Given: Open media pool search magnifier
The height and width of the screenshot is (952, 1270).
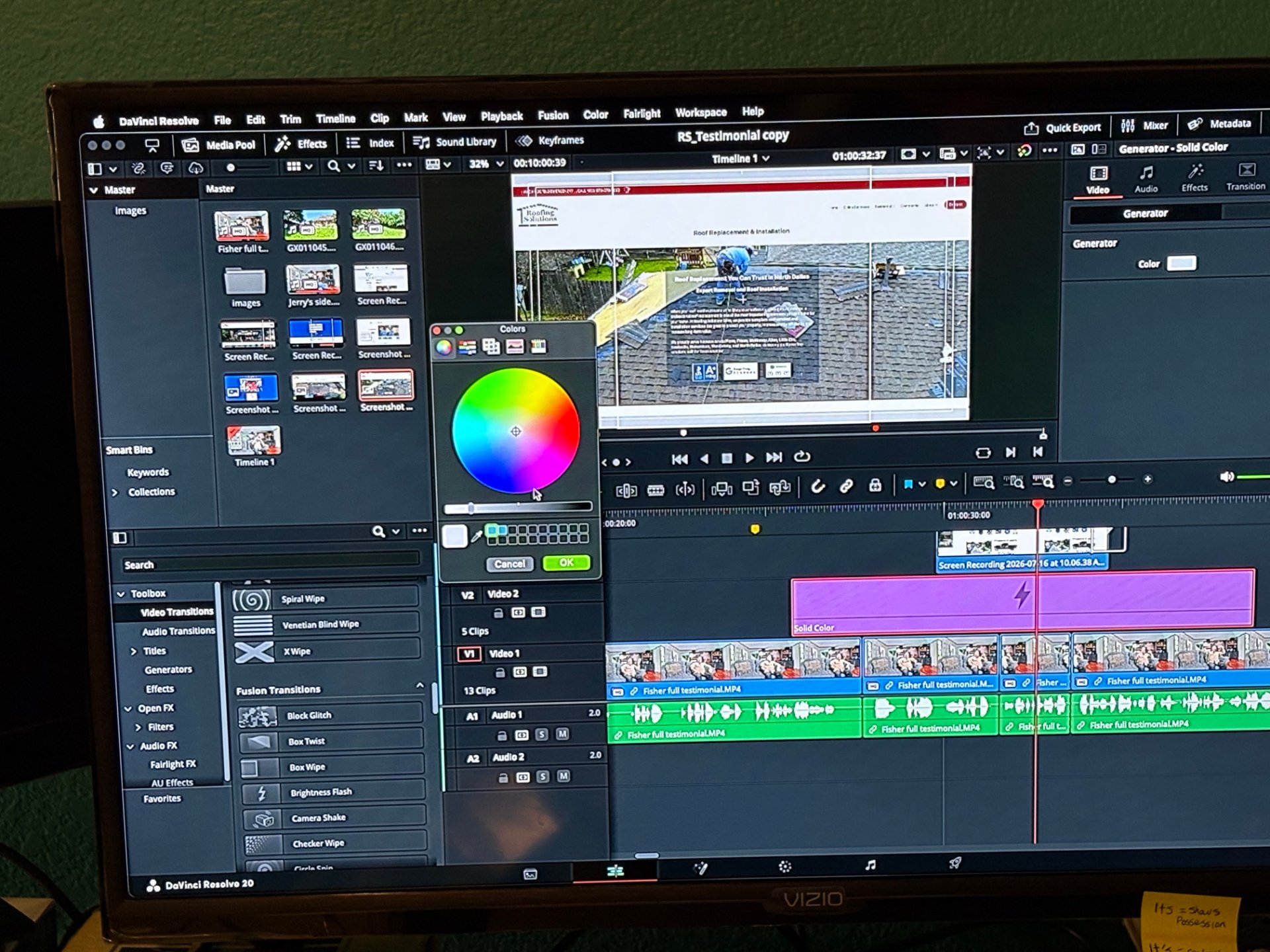Looking at the screenshot, I should pyautogui.click(x=334, y=166).
